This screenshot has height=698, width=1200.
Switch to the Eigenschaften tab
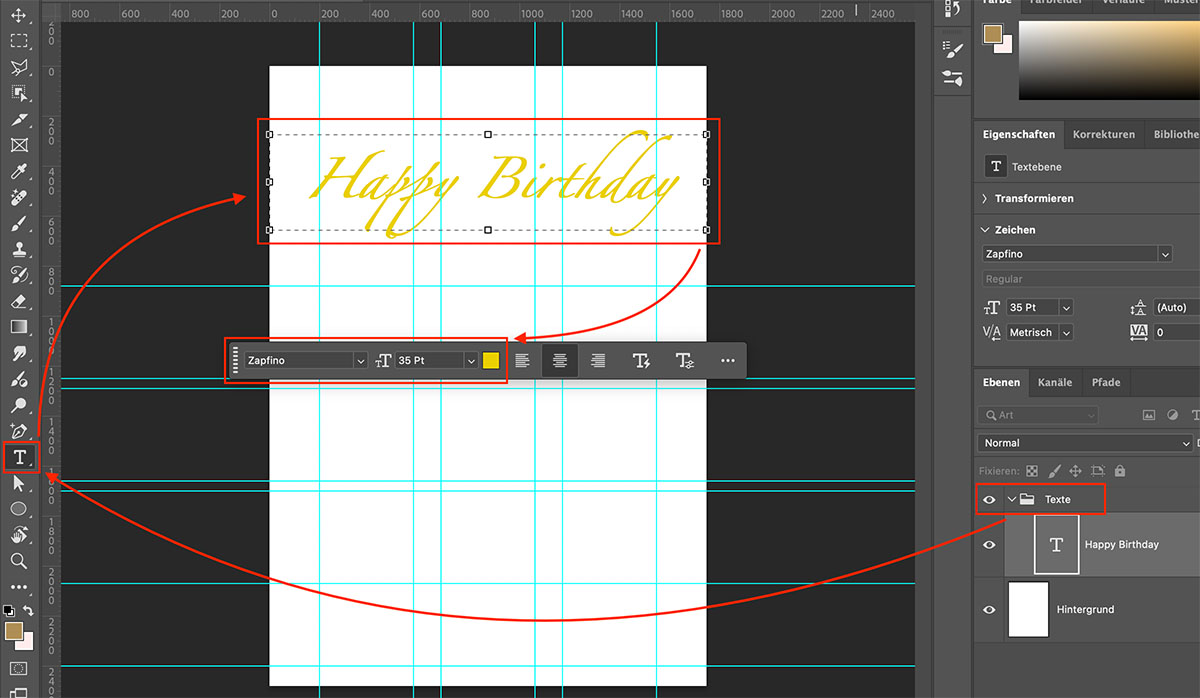pyautogui.click(x=1019, y=134)
